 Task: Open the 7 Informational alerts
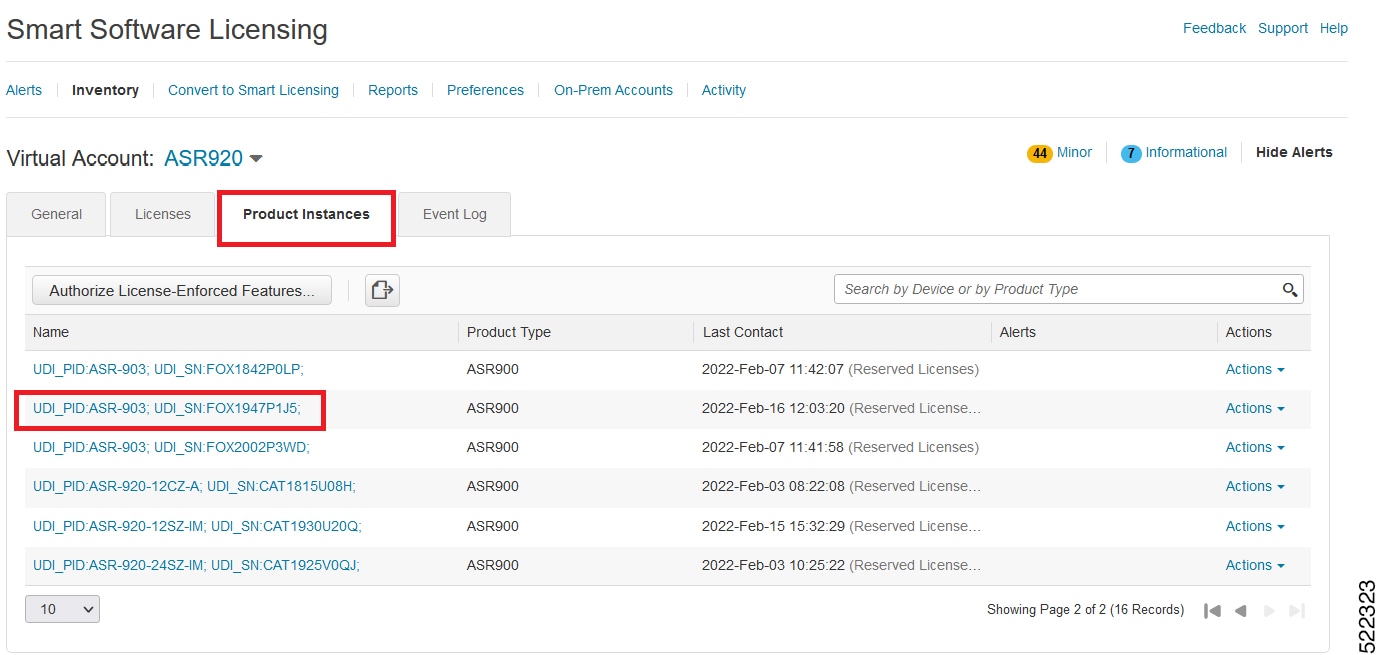click(x=1174, y=153)
